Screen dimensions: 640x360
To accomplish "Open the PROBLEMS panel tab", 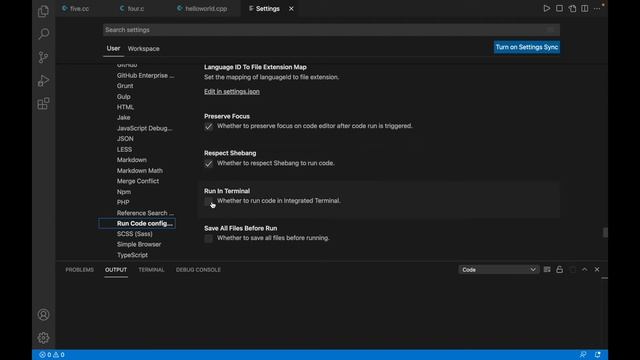I will pyautogui.click(x=80, y=270).
